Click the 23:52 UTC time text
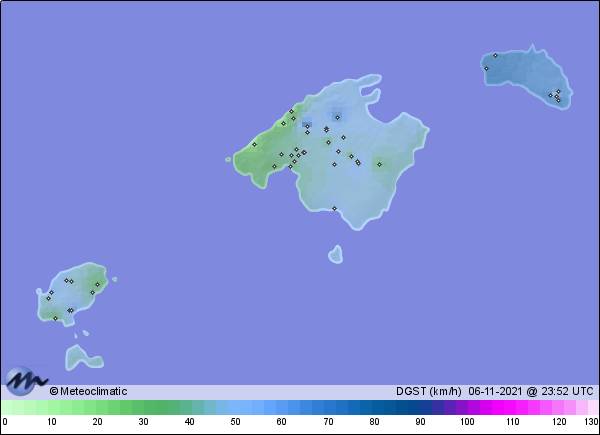The image size is (600, 435). (x=567, y=391)
